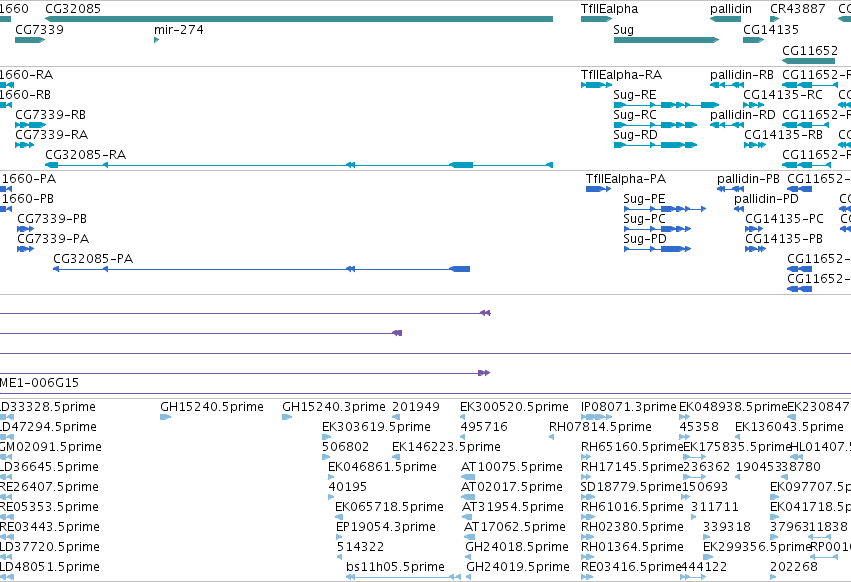Click the Sug-RE transcript glyph
The height and width of the screenshot is (582, 851).
(x=666, y=105)
